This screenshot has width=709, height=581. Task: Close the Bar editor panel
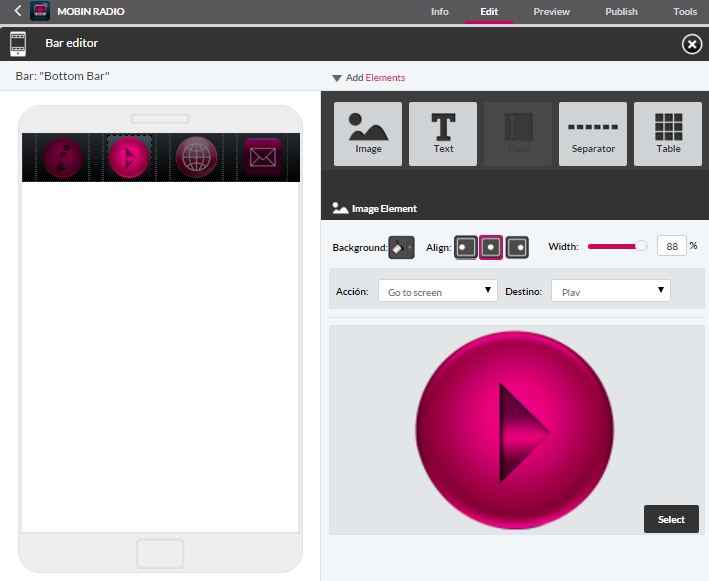(692, 44)
